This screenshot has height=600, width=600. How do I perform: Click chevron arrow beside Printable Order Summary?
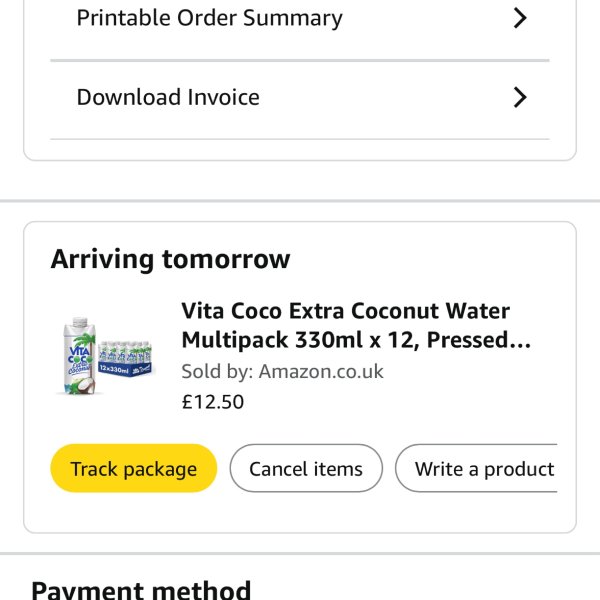[x=520, y=18]
